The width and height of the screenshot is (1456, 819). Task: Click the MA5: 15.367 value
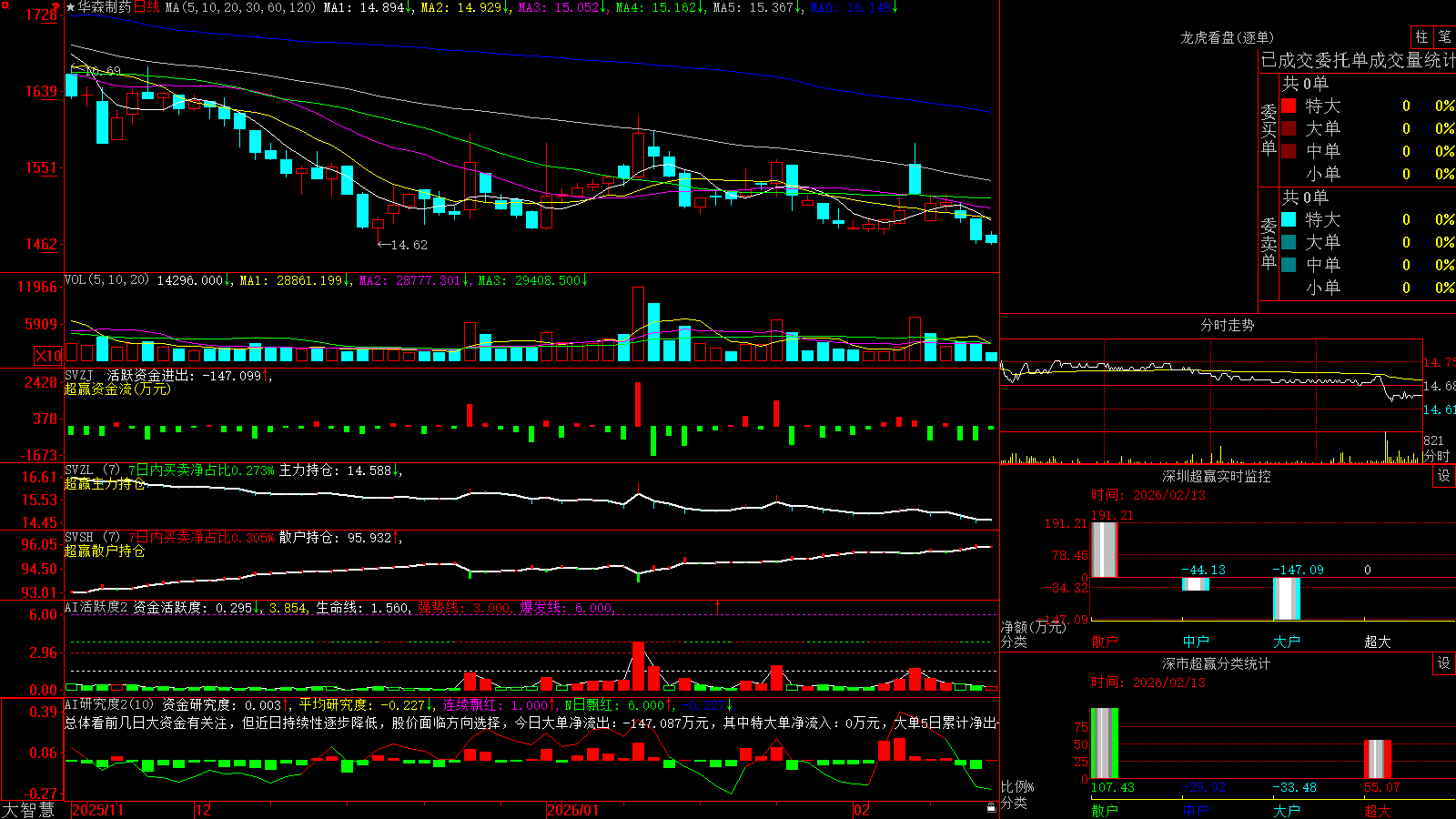(757, 7)
